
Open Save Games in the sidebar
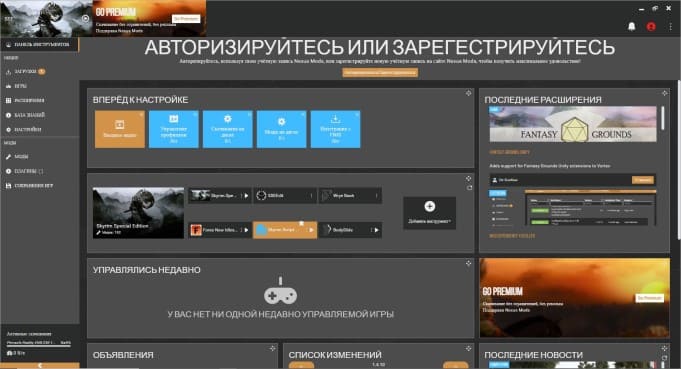pos(39,186)
